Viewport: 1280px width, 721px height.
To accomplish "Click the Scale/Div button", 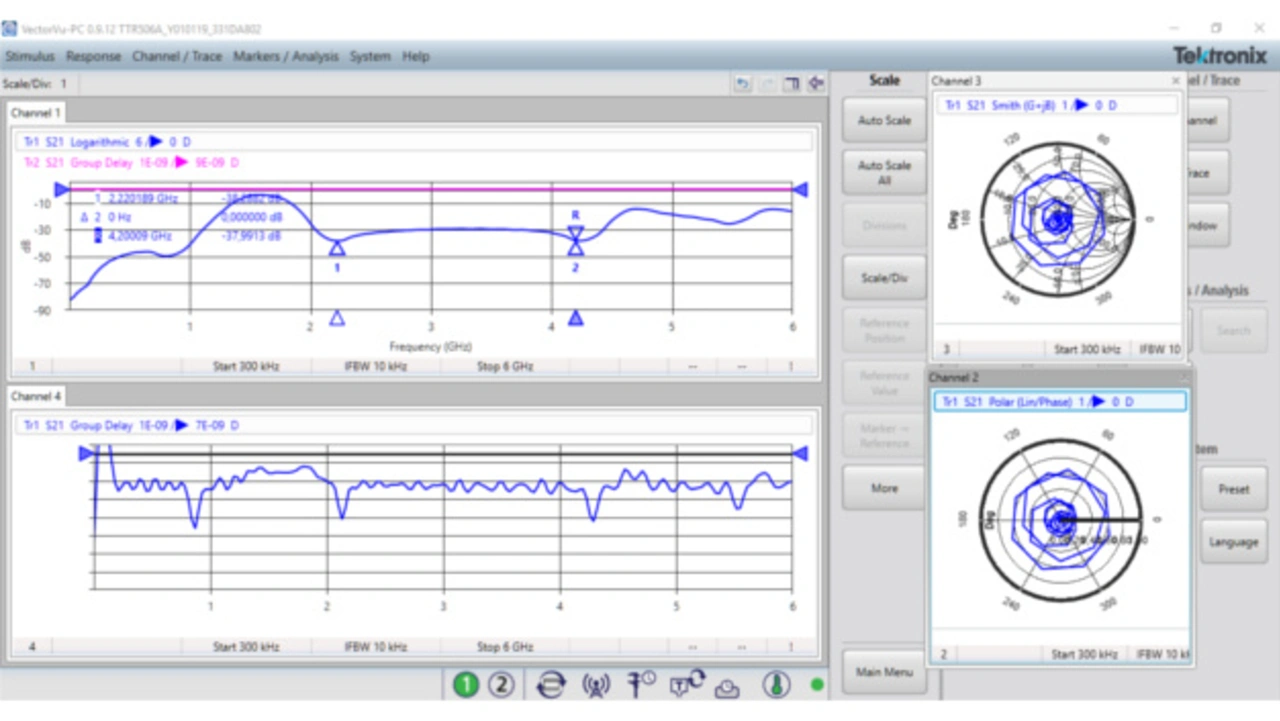I will pos(884,278).
